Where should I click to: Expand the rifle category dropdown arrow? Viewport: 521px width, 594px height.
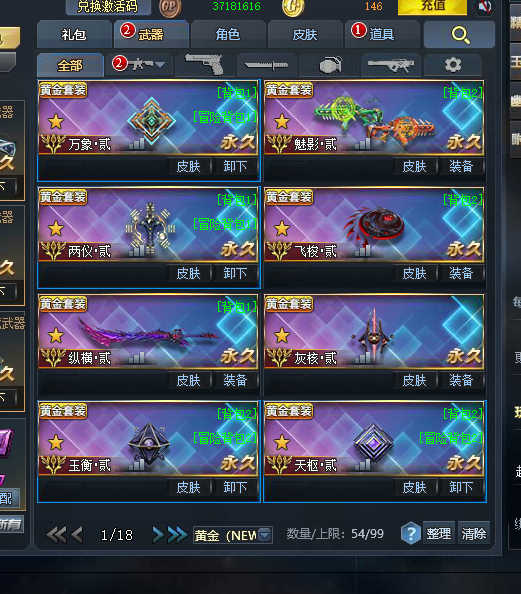coord(160,65)
